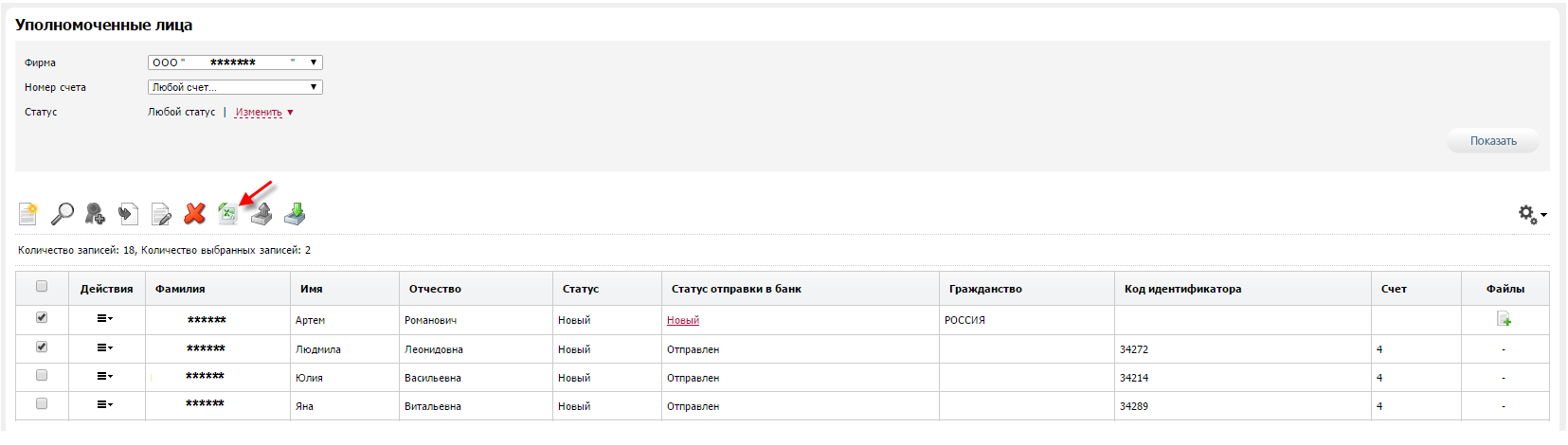
Task: Uncheck the checkbox for the Артем row
Action: click(x=41, y=317)
